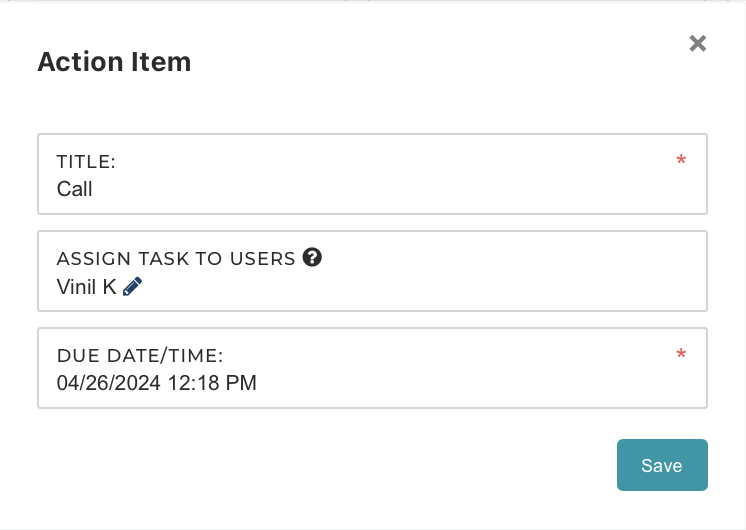
Task: Open help for Assign Task to Users
Action: [312, 257]
